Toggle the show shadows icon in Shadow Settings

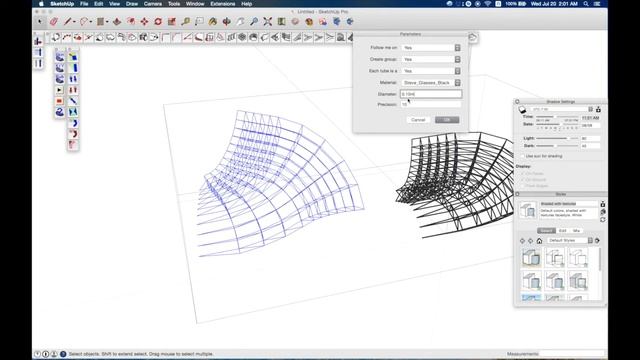[x=522, y=109]
